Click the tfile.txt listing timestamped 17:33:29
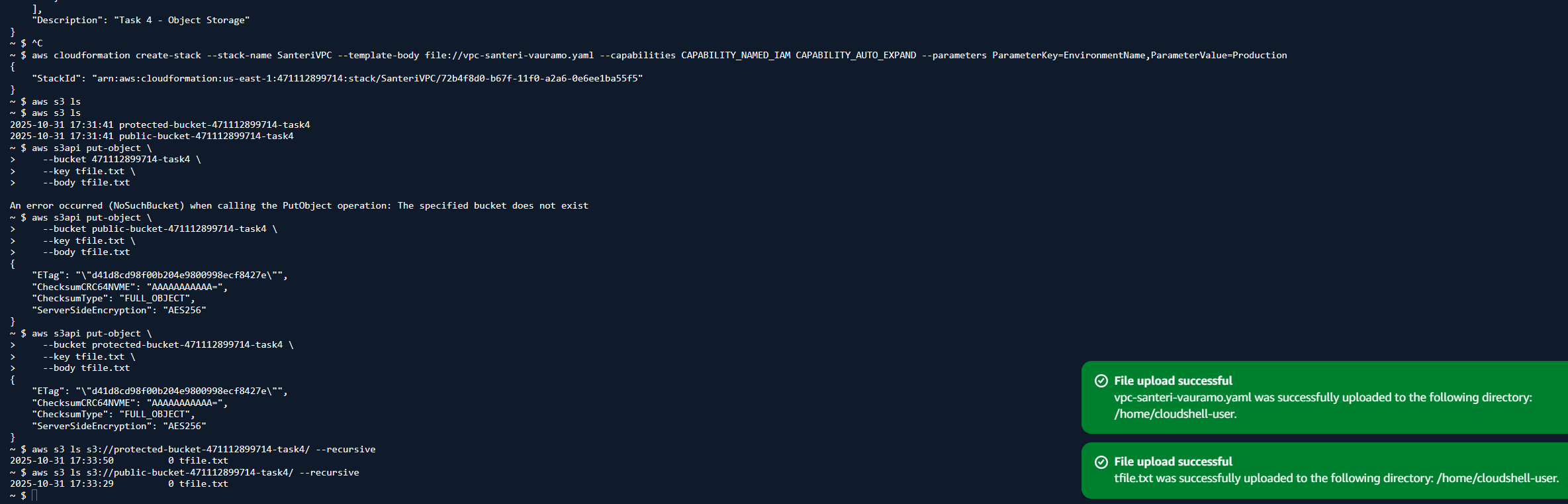The width and height of the screenshot is (1568, 504). pyautogui.click(x=119, y=484)
